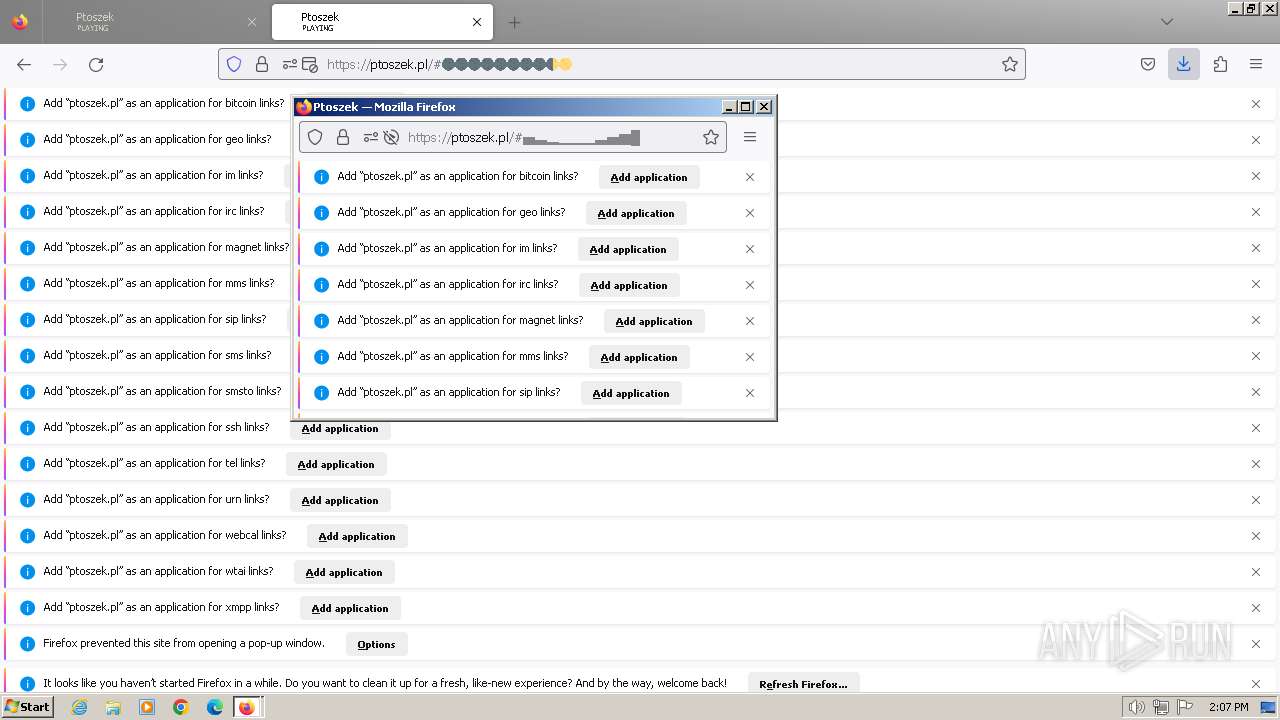Image resolution: width=1280 pixels, height=720 pixels.
Task: Click blocked autoplay icon in the popup address bar
Action: point(391,137)
